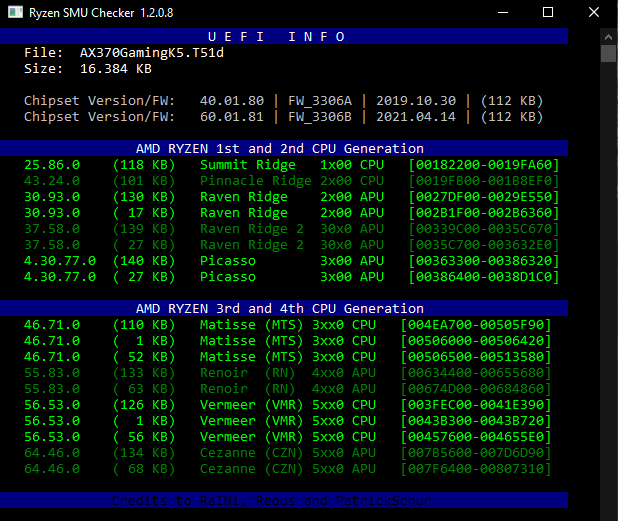The image size is (618, 521).
Task: Click address range 00339C00-0035C670
Action: point(484,229)
